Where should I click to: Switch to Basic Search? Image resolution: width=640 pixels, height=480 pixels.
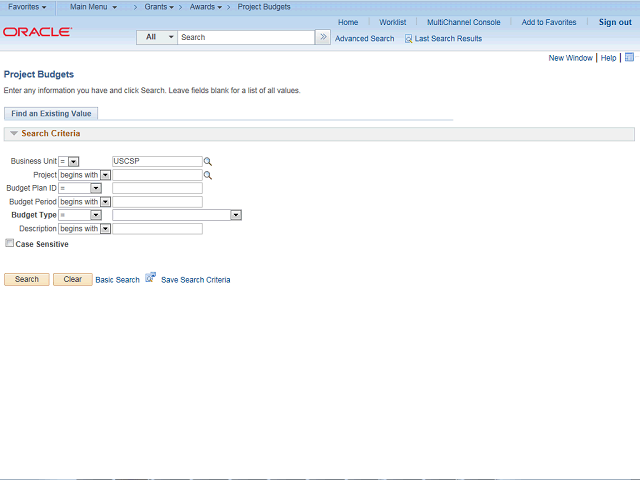[x=118, y=280]
